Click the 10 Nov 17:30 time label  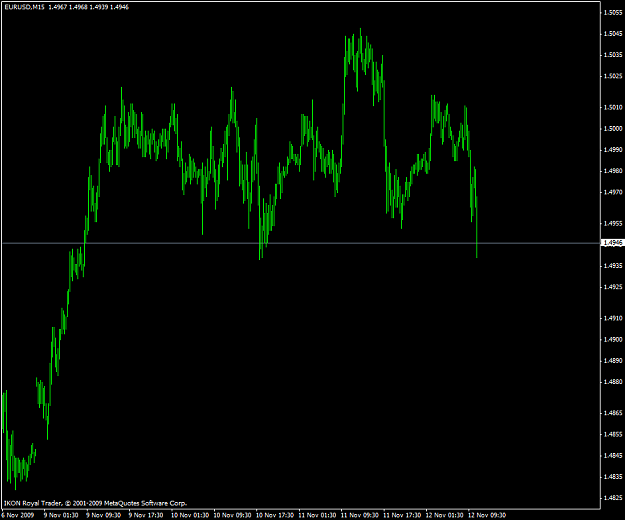275,515
